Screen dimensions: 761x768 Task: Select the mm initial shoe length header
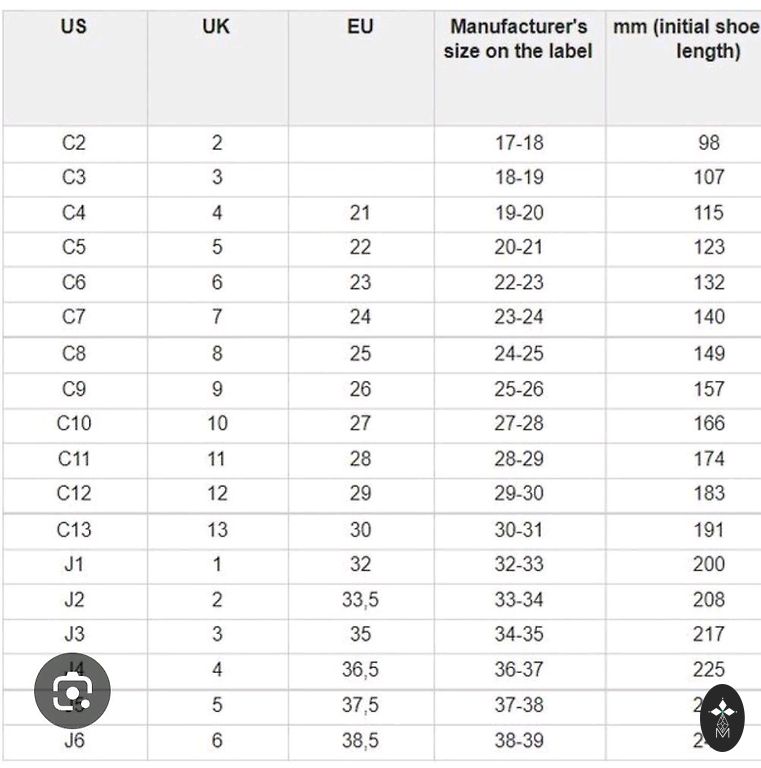[x=686, y=39]
